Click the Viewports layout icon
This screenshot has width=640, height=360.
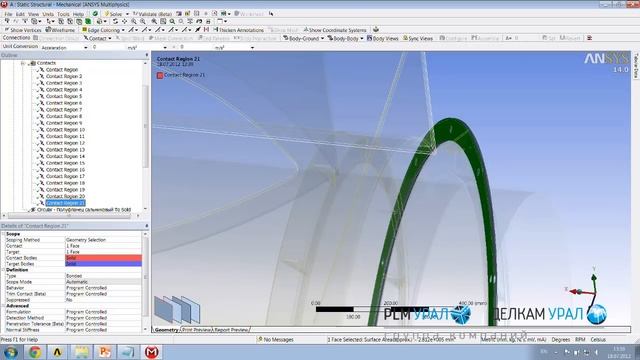point(220,21)
